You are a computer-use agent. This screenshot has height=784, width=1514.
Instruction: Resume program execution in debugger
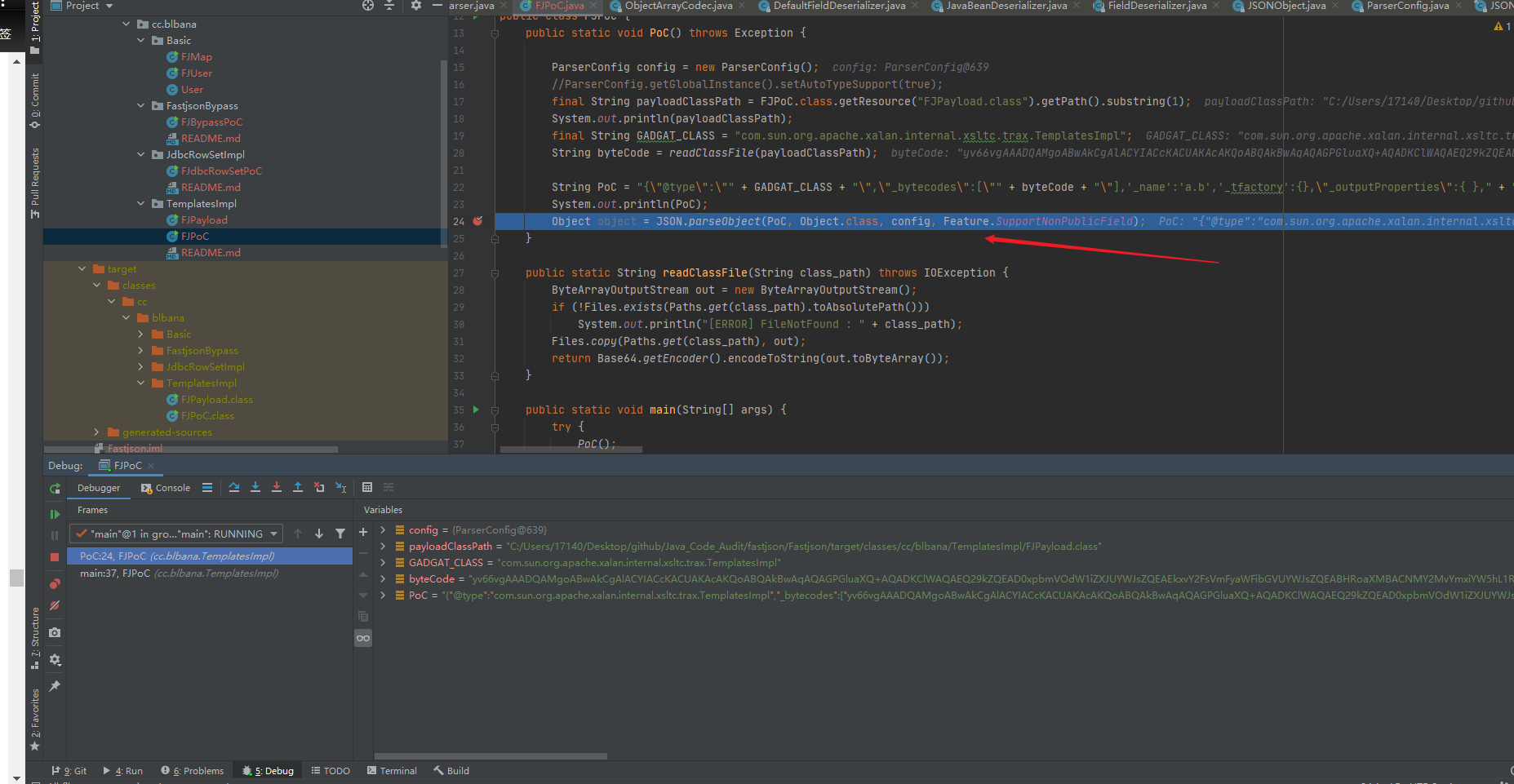[x=55, y=514]
